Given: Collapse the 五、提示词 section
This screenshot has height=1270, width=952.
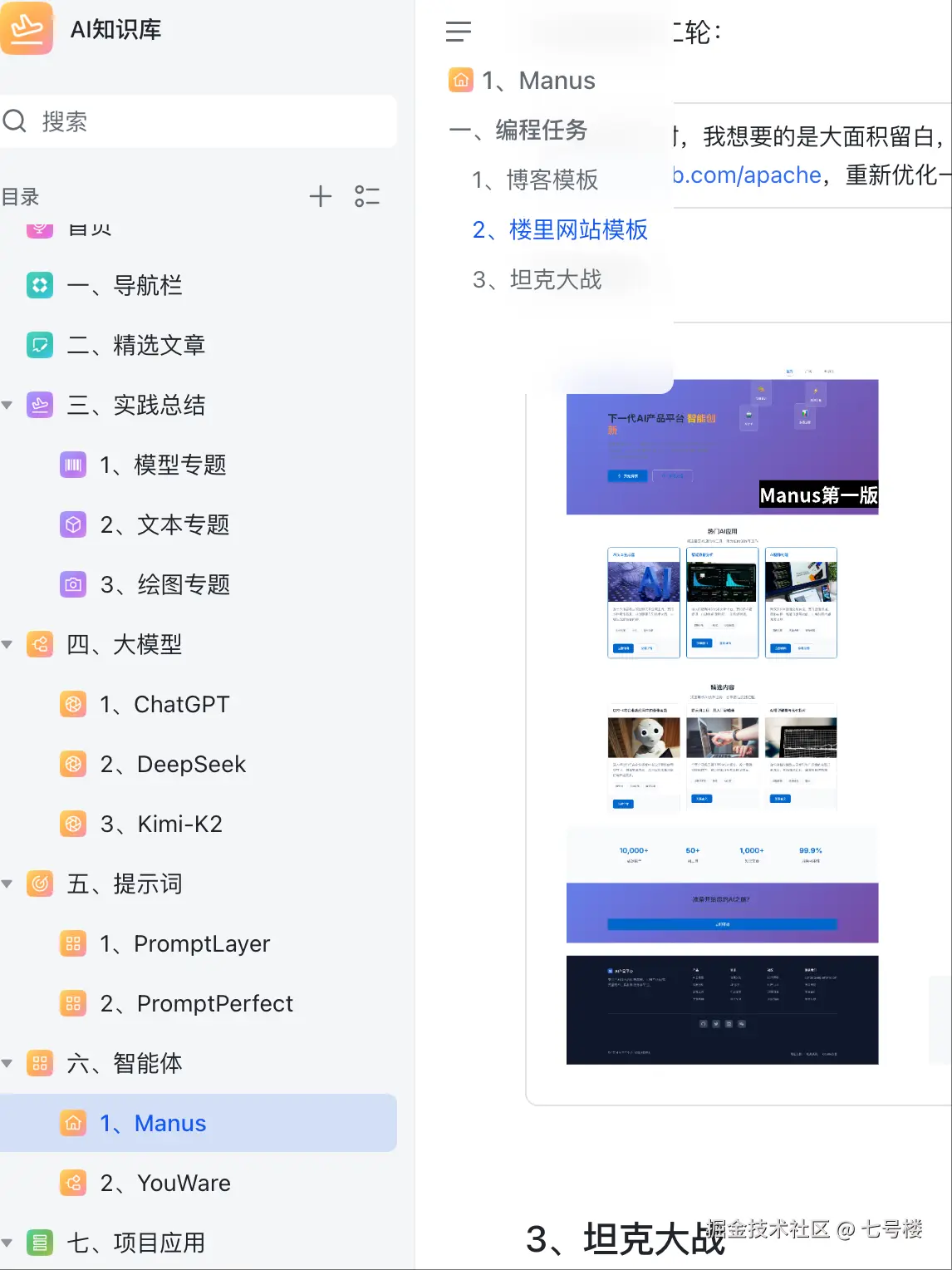Looking at the screenshot, I should (x=7, y=884).
